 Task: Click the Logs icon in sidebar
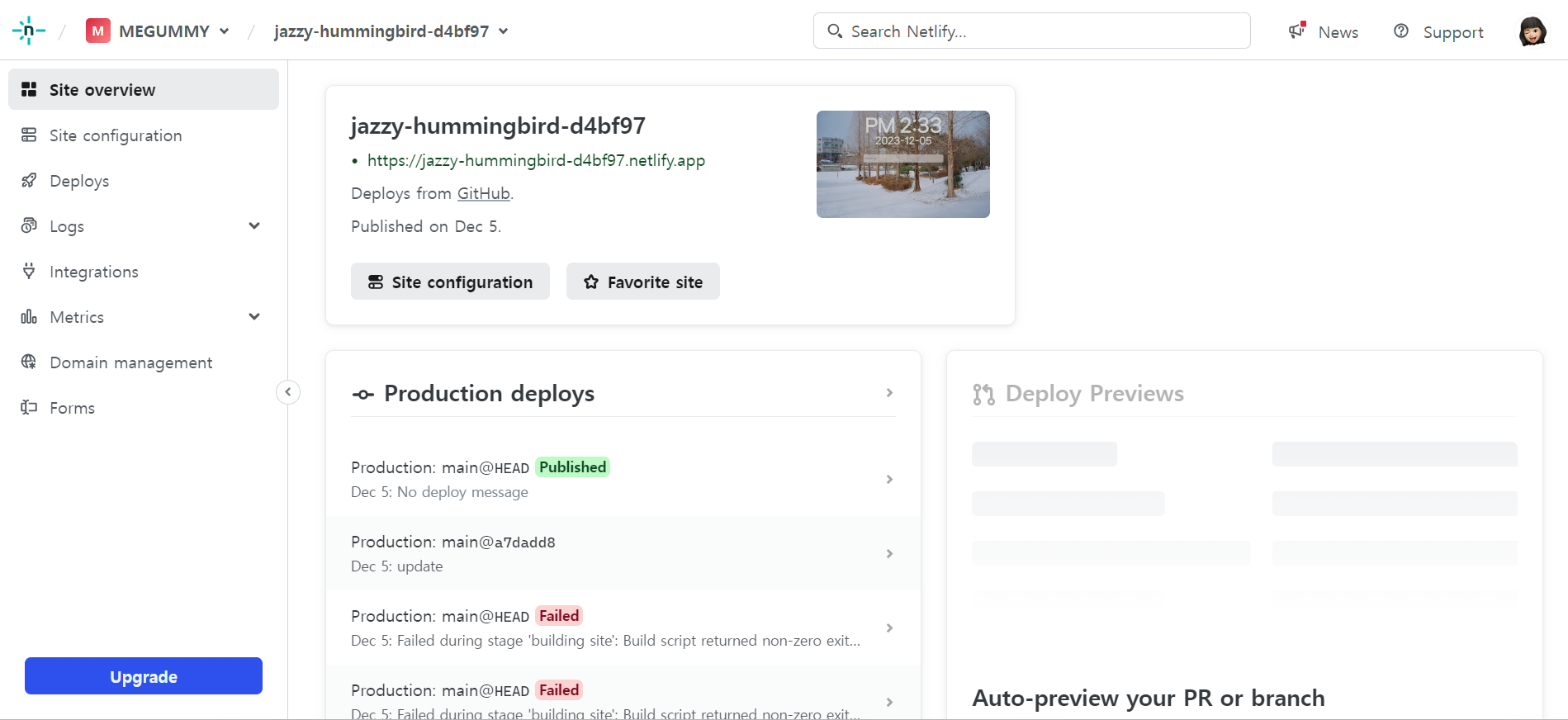pos(29,225)
